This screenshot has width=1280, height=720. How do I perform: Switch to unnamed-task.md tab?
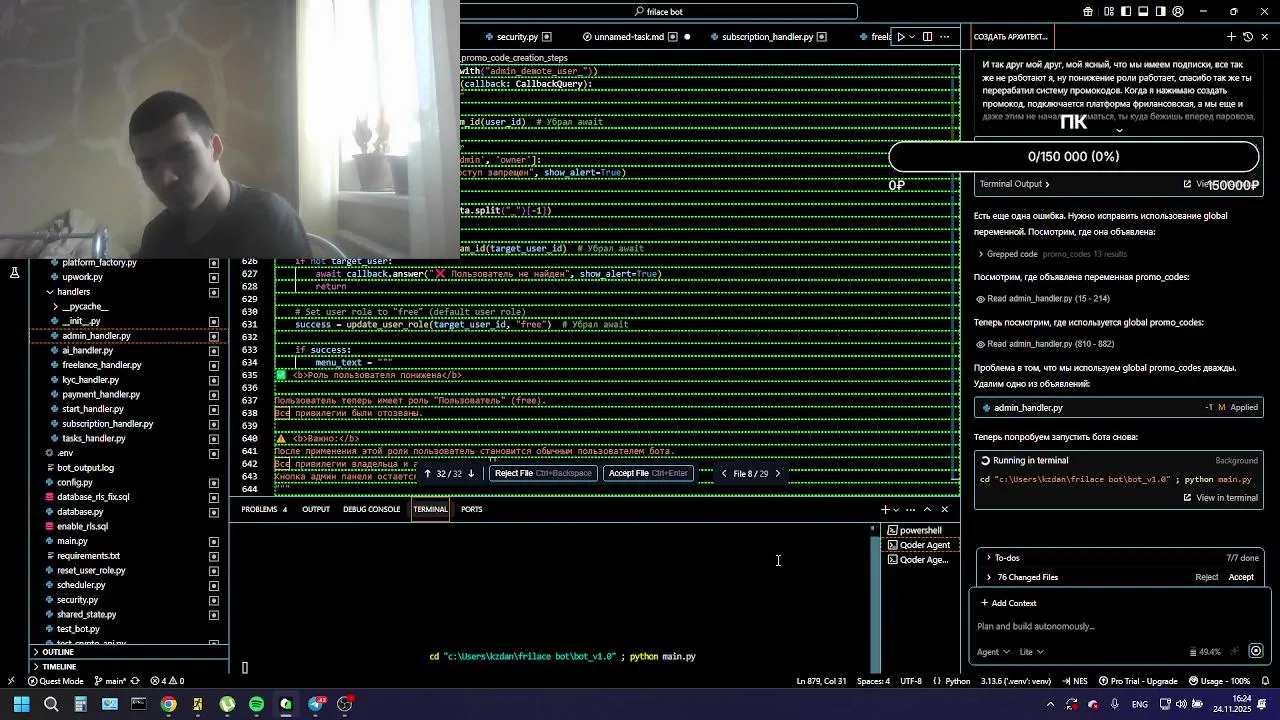(628, 37)
